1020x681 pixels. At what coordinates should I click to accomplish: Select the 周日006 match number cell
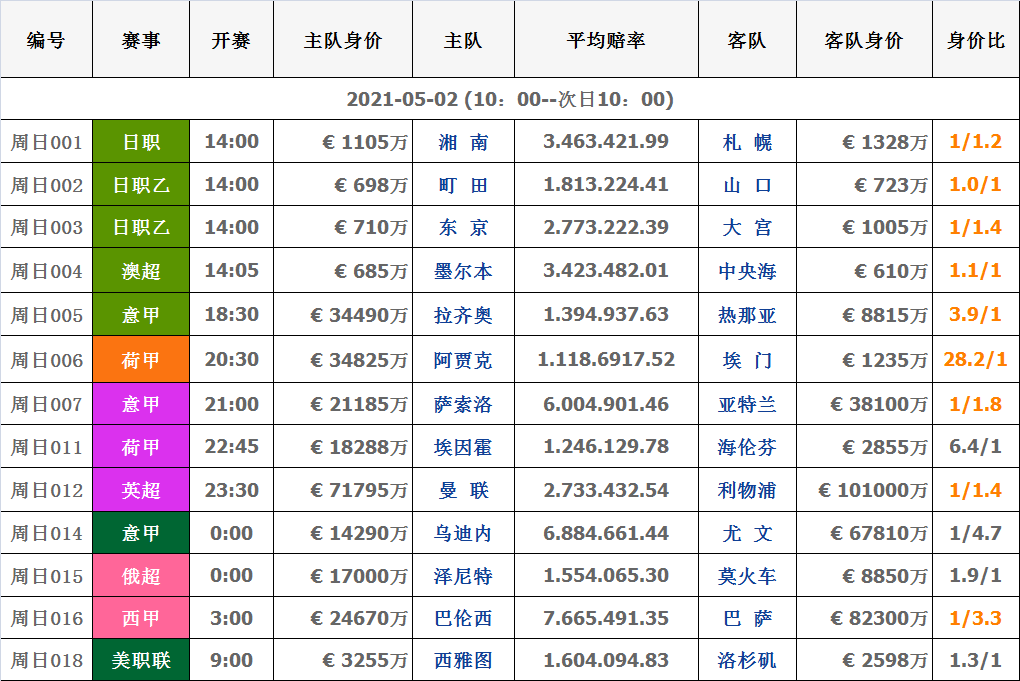click(x=47, y=360)
